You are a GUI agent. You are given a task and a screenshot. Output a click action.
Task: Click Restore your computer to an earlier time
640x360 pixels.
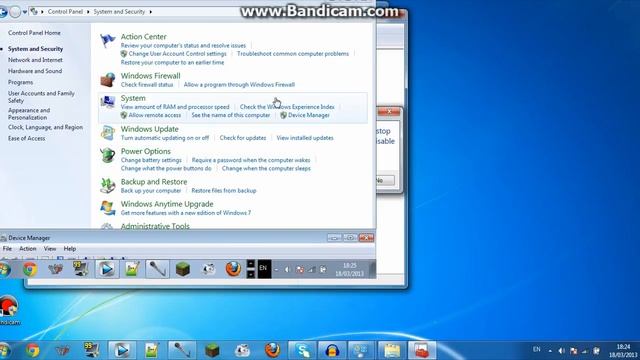(x=172, y=62)
